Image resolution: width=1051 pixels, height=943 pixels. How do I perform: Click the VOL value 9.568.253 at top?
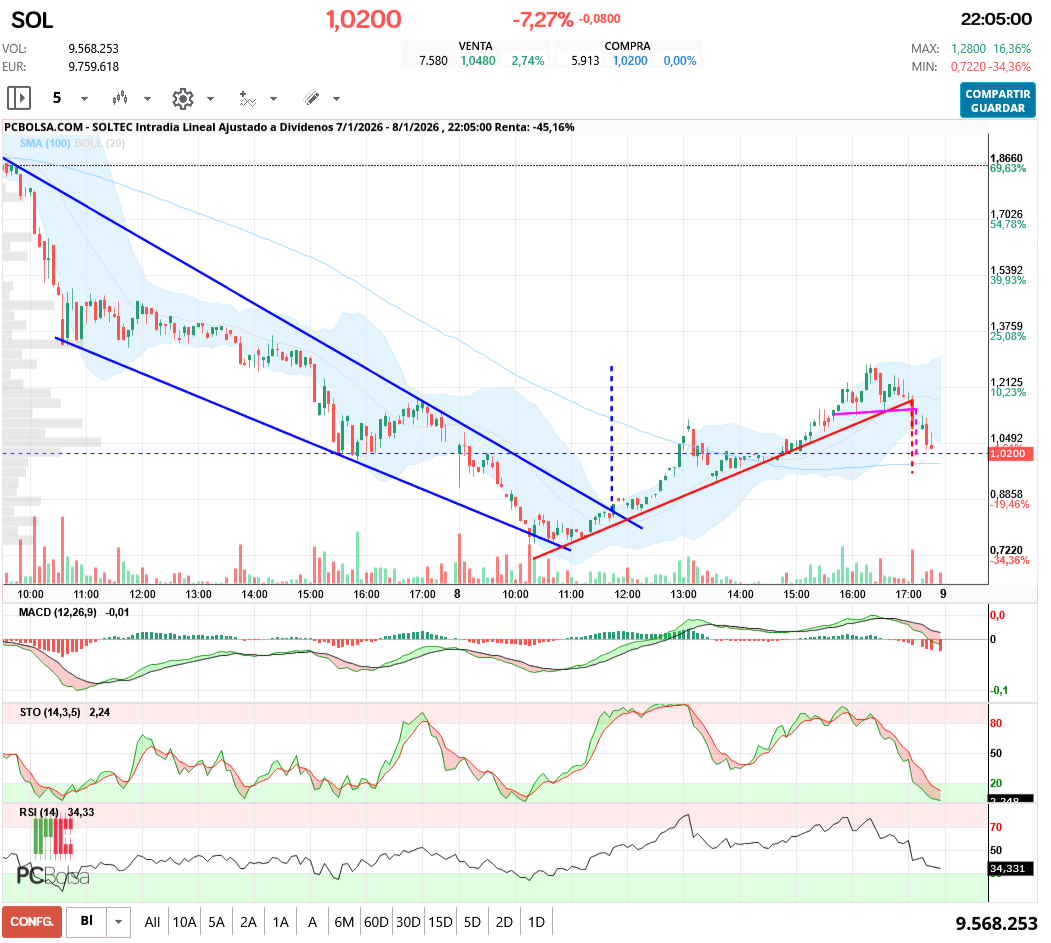click(x=93, y=48)
